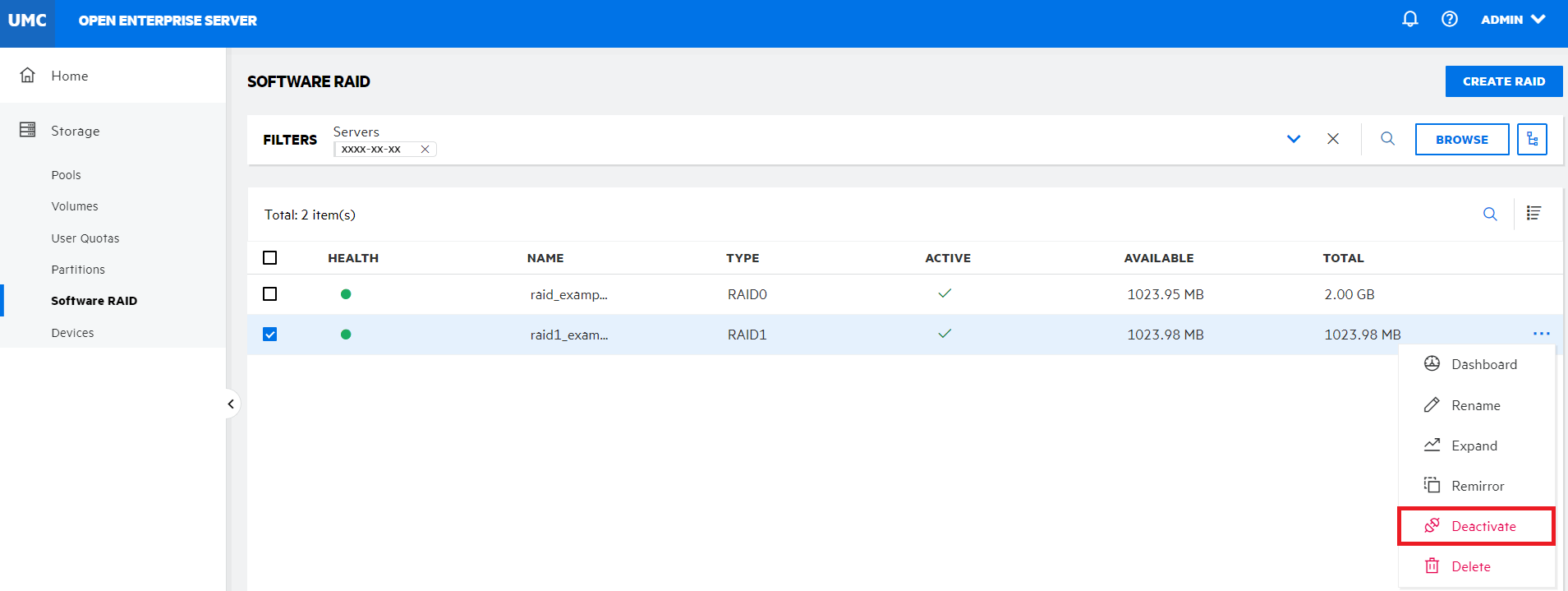Open the column list settings icon
The image size is (1568, 591).
[x=1534, y=214]
